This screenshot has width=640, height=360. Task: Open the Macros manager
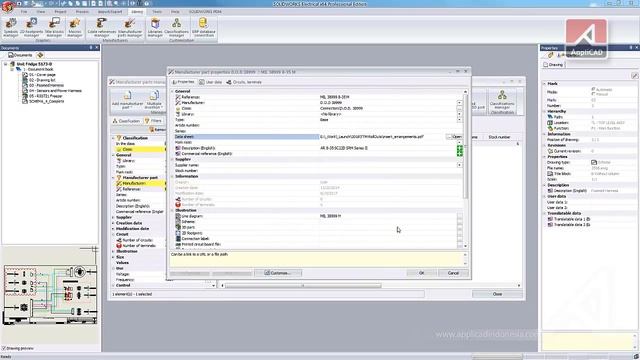(x=75, y=27)
